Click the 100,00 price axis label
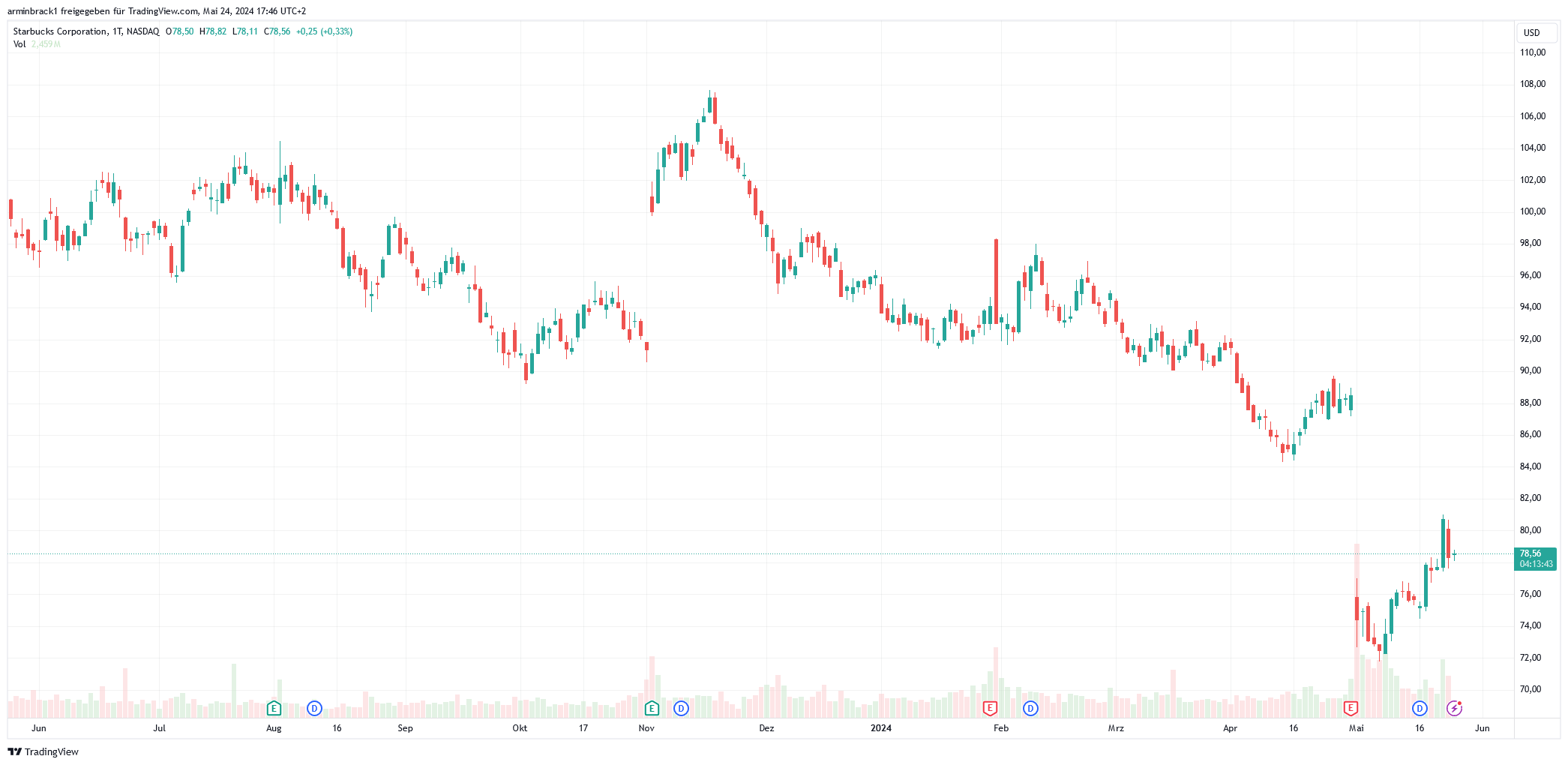 [1533, 211]
